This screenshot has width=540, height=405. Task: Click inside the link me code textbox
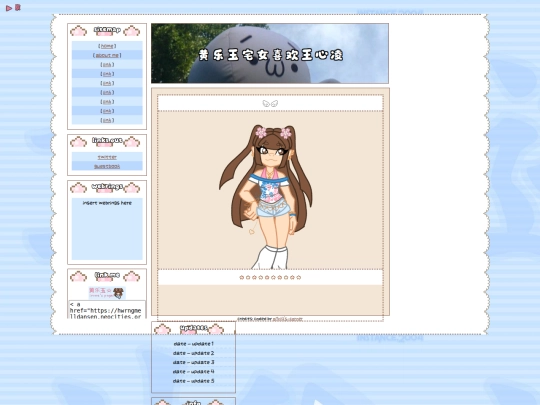point(107,310)
